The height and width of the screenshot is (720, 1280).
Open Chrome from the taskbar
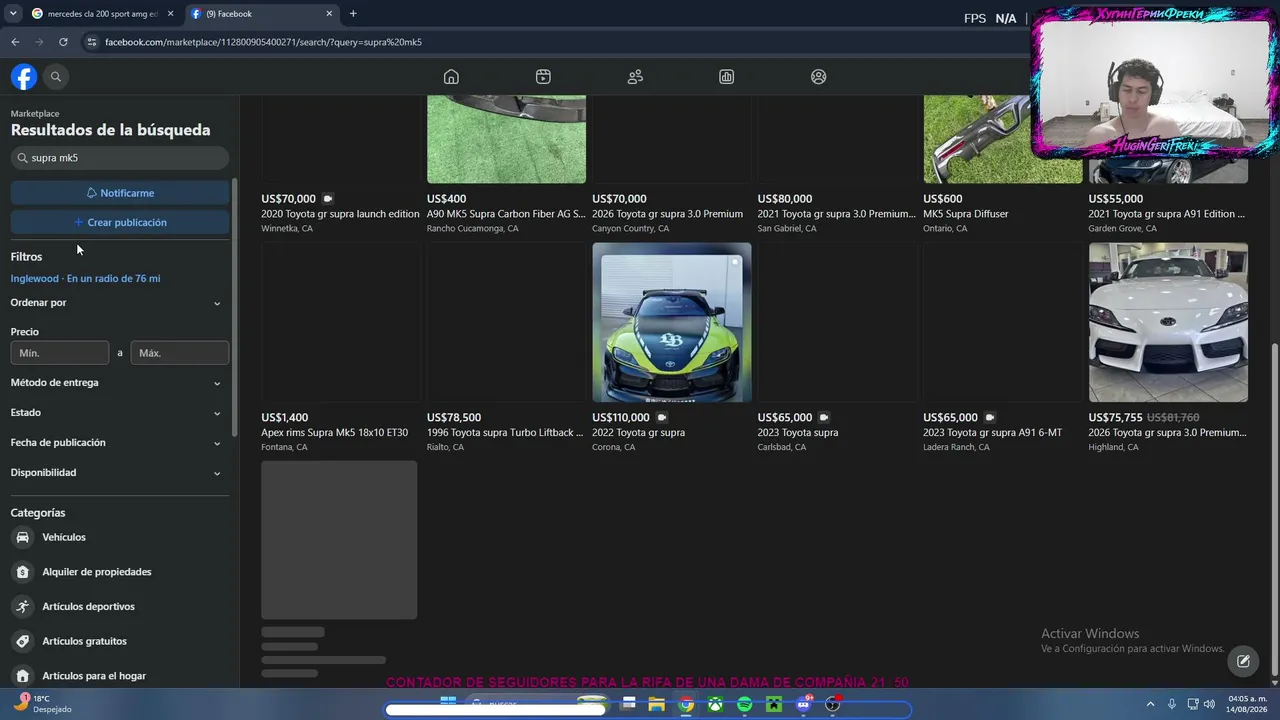pyautogui.click(x=686, y=705)
